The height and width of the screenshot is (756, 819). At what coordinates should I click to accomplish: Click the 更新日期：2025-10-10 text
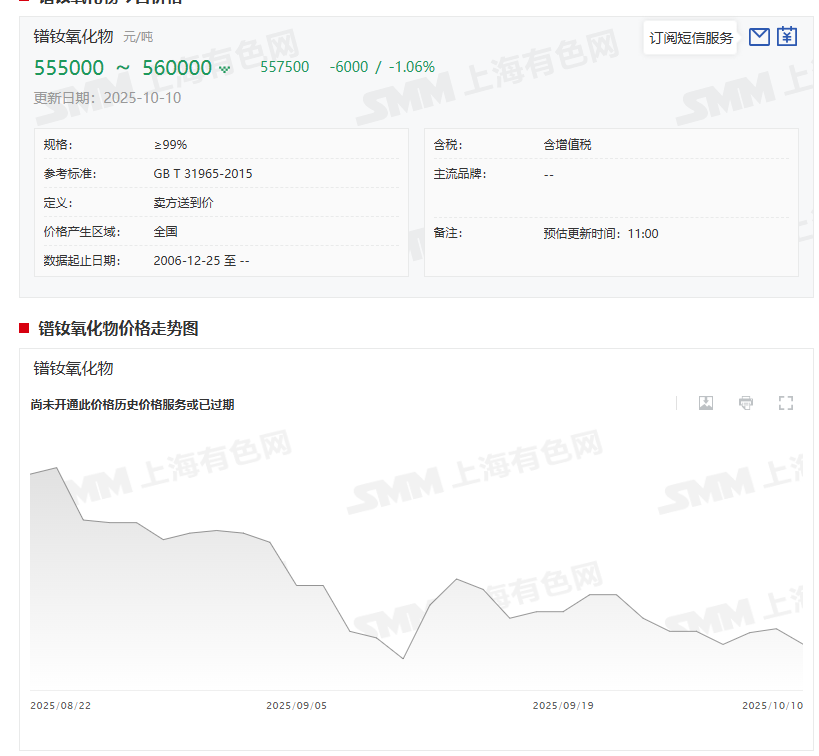coord(107,98)
